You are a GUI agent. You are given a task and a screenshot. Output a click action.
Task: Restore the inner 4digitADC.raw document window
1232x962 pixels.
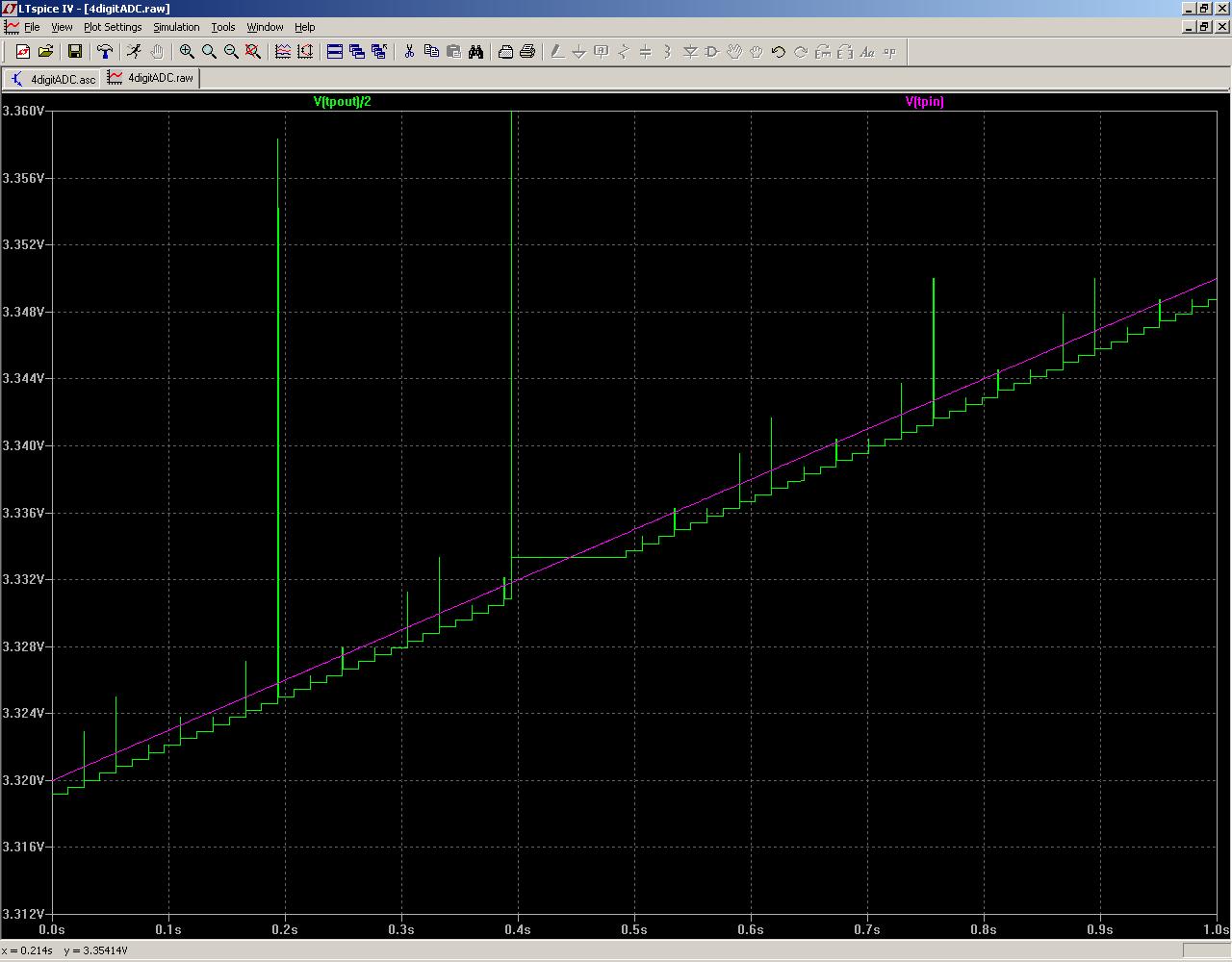pos(1204,27)
